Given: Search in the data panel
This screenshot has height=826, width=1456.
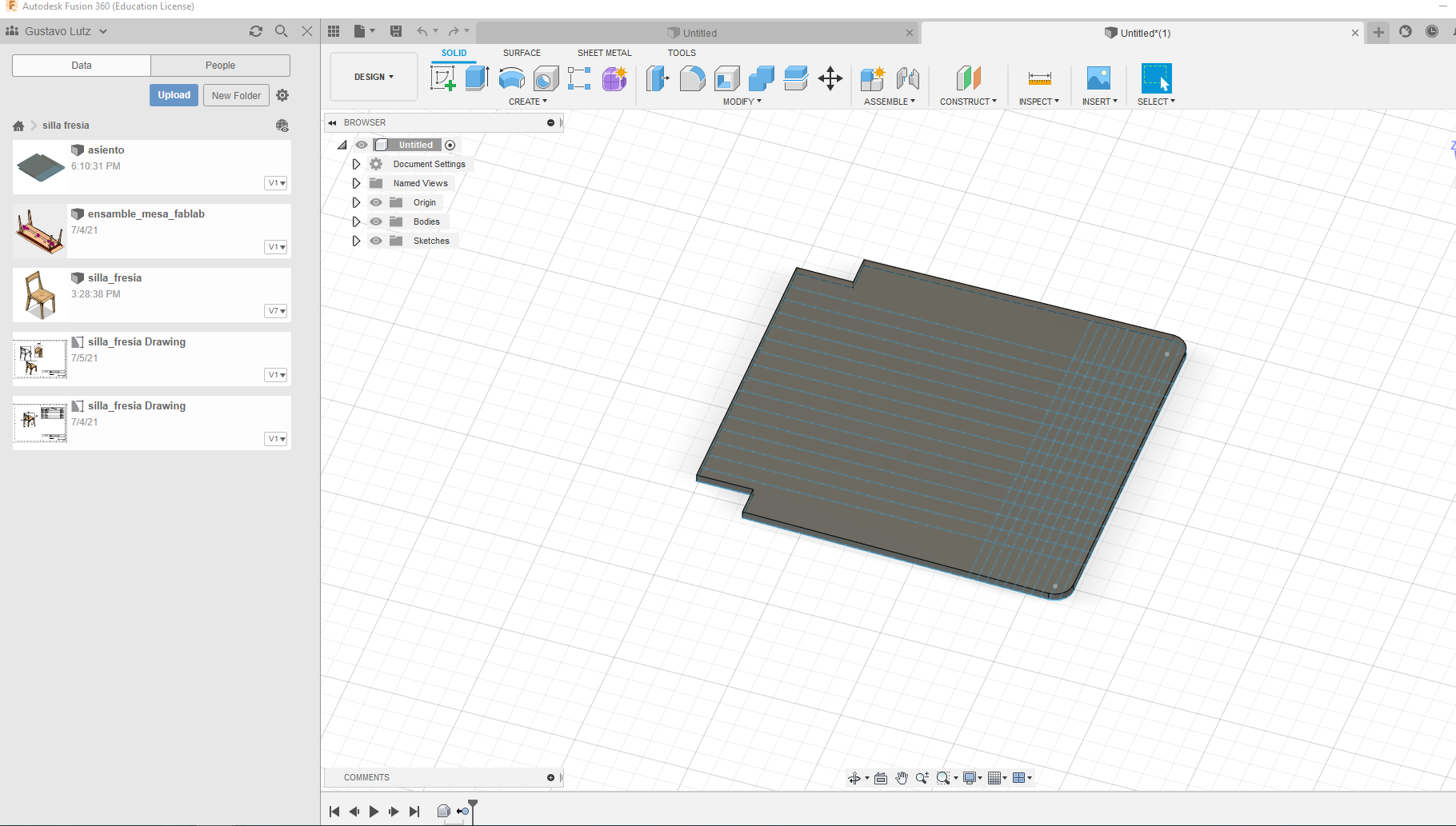Looking at the screenshot, I should tap(282, 31).
